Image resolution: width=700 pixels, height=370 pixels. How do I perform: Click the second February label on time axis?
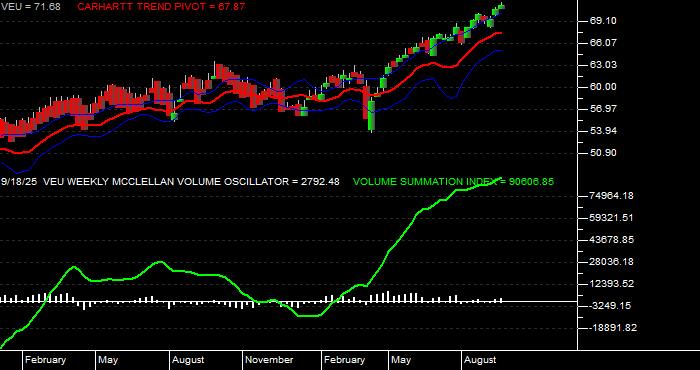click(x=344, y=360)
